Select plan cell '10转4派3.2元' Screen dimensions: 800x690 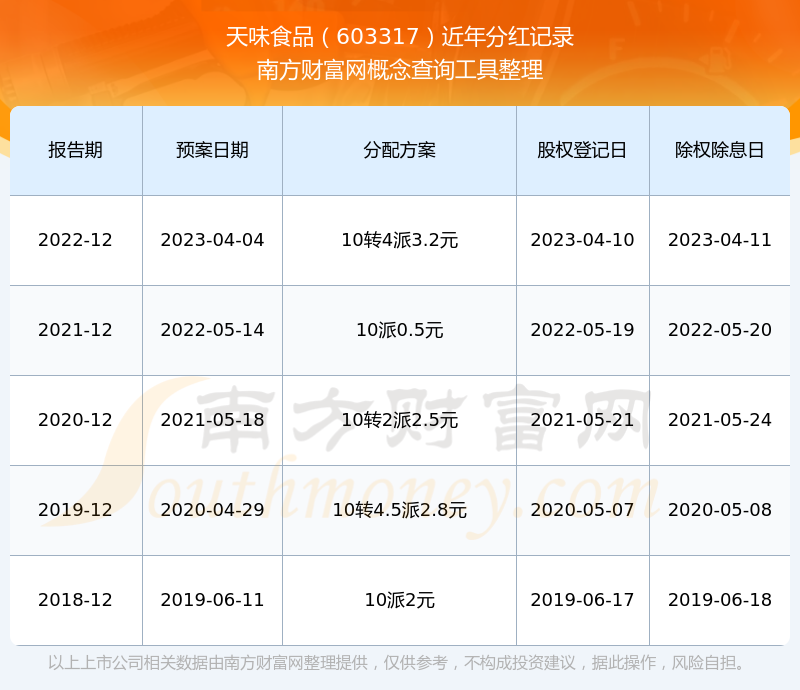point(399,240)
